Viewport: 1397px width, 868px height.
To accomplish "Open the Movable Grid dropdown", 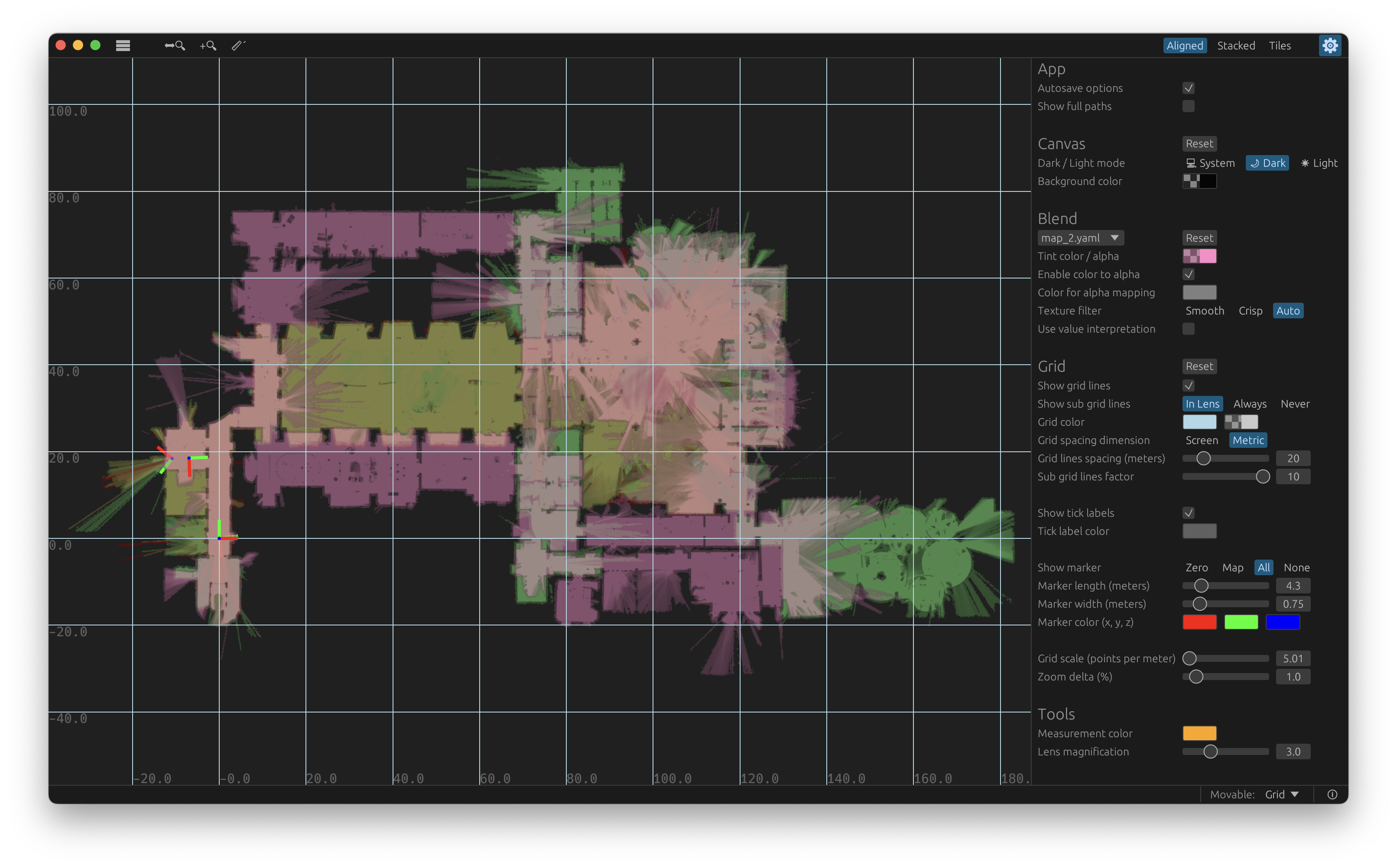I will coord(1282,794).
